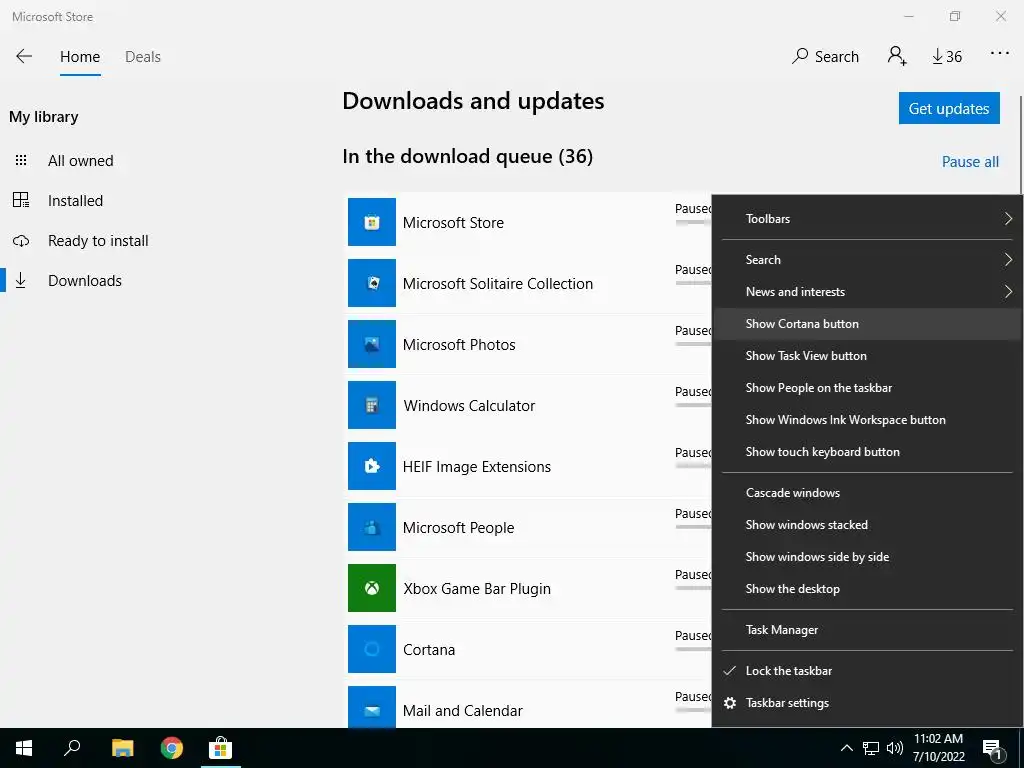Expand the Toolbars submenu
Screen dimensions: 1024x768
pos(867,219)
